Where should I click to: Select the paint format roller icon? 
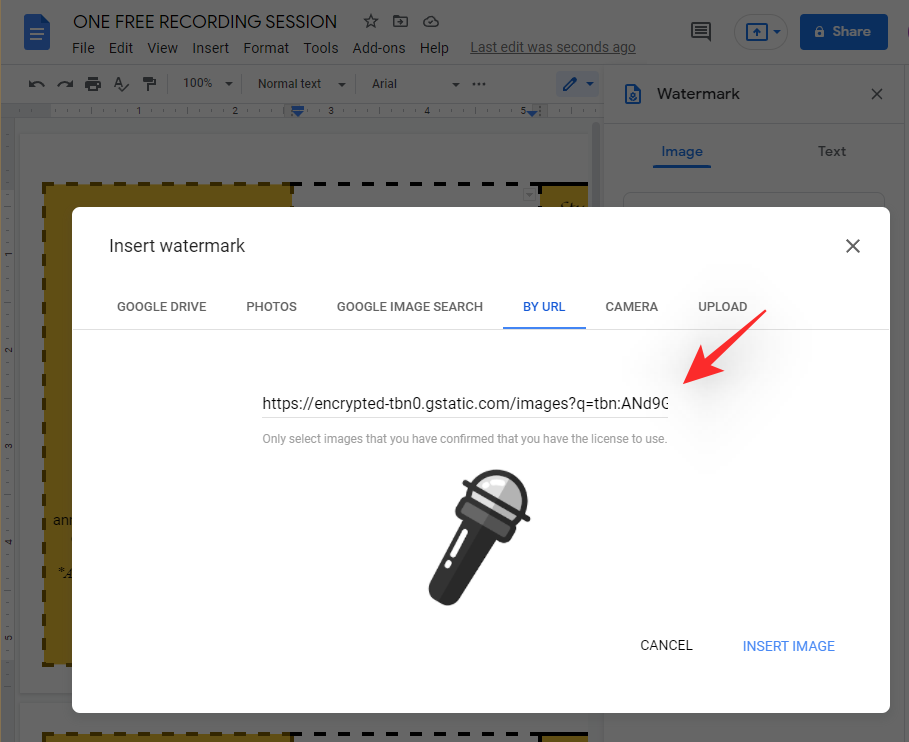pos(149,84)
